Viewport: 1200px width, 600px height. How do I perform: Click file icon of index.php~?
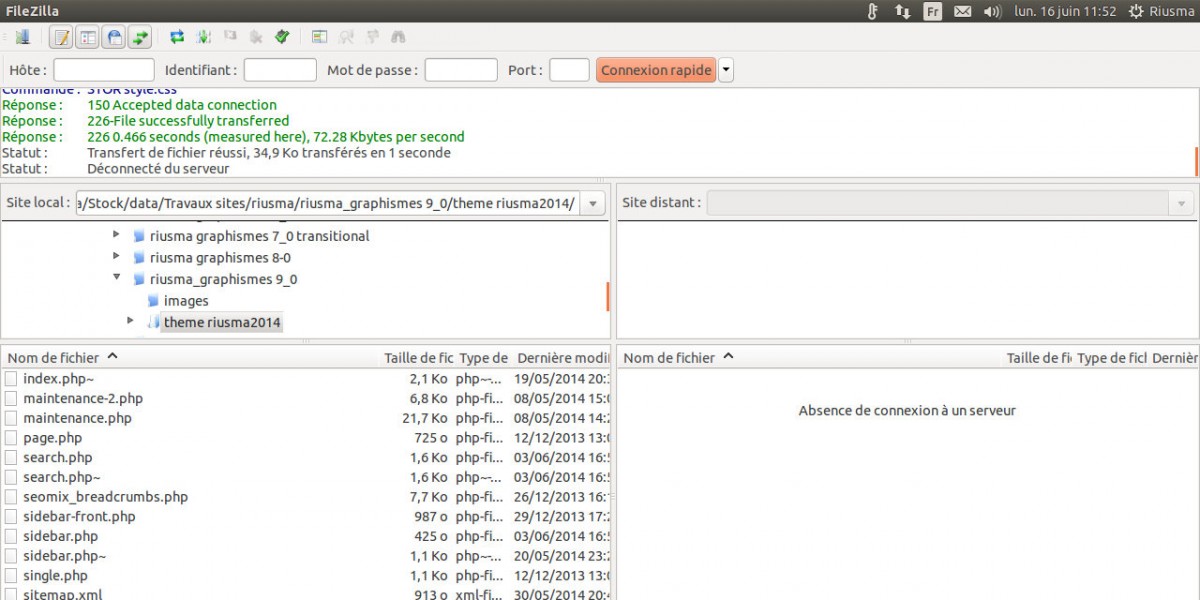11,379
